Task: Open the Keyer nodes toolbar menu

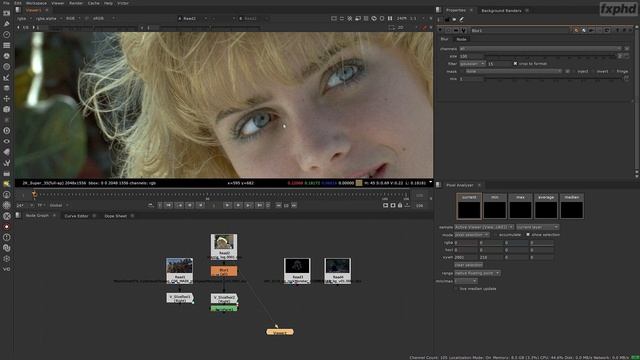Action: point(7,77)
